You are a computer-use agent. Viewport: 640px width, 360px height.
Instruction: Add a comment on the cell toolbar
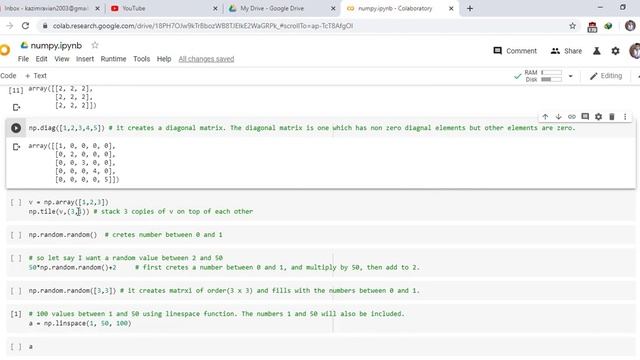point(585,117)
